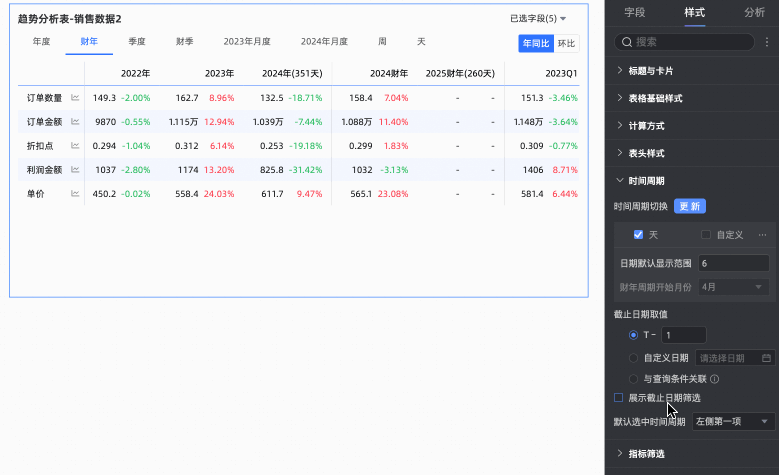Image resolution: width=779 pixels, height=475 pixels.
Task: Select the 自定义日期 radio button
Action: (x=633, y=358)
